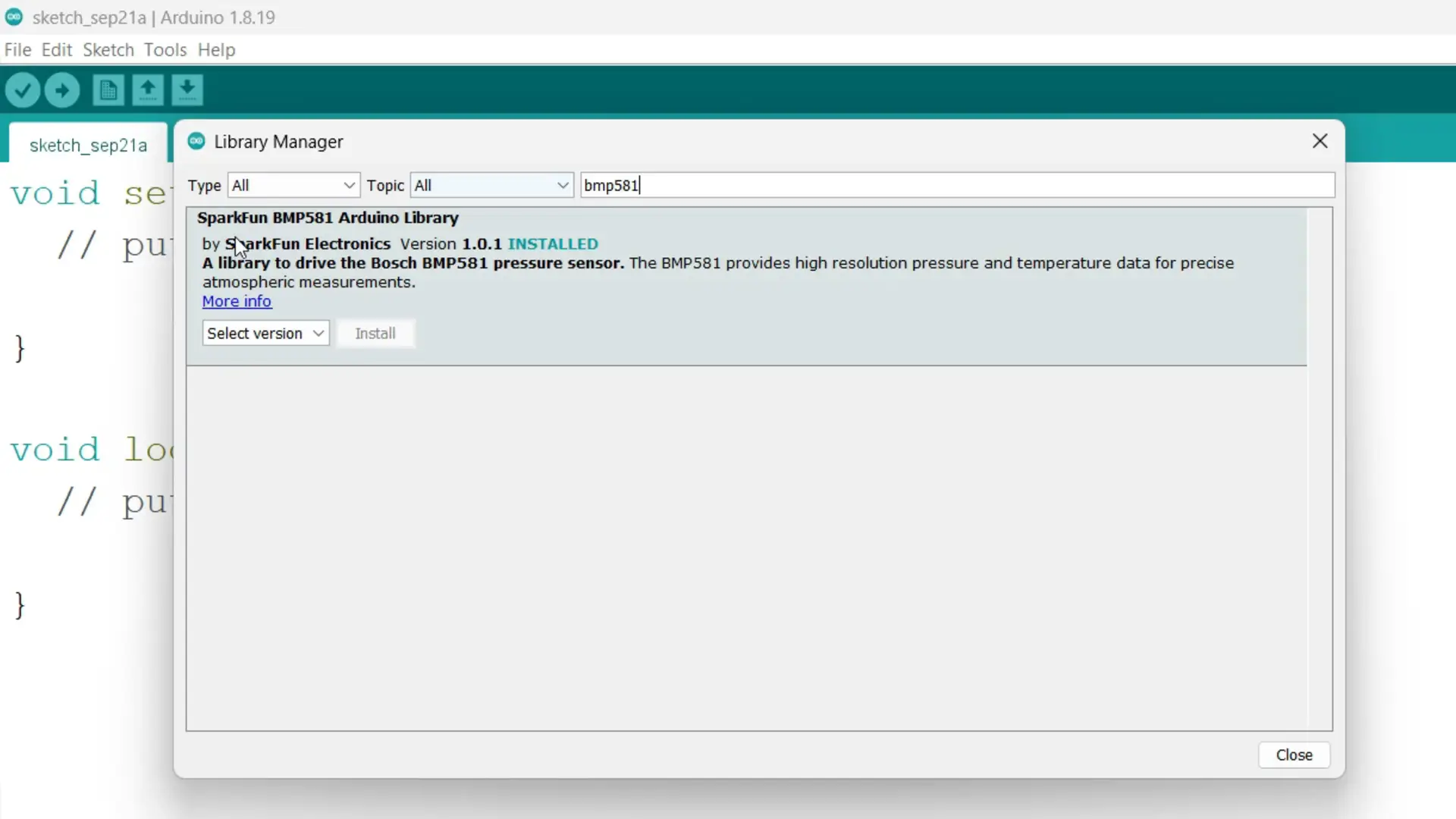
Task: Open the Tools menu
Action: [165, 50]
